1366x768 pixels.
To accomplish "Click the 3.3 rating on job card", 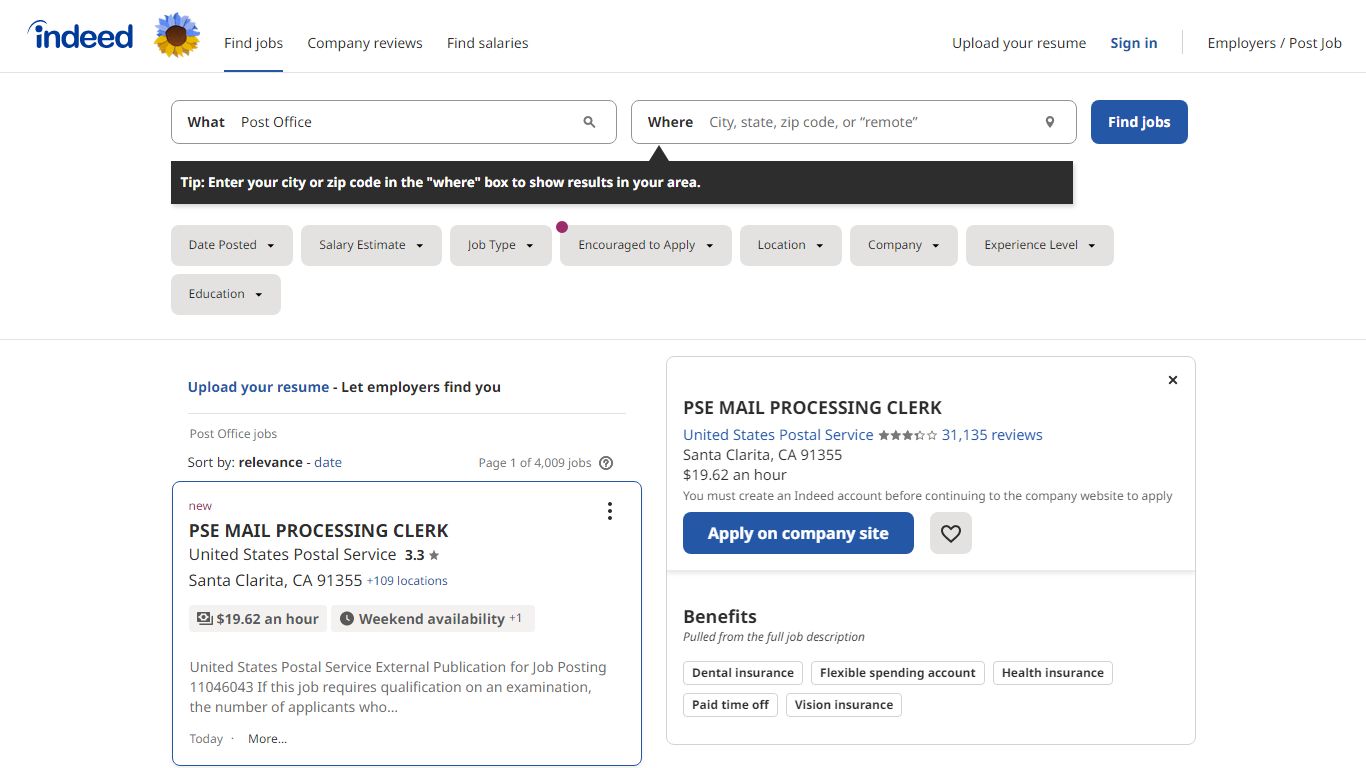I will point(422,555).
